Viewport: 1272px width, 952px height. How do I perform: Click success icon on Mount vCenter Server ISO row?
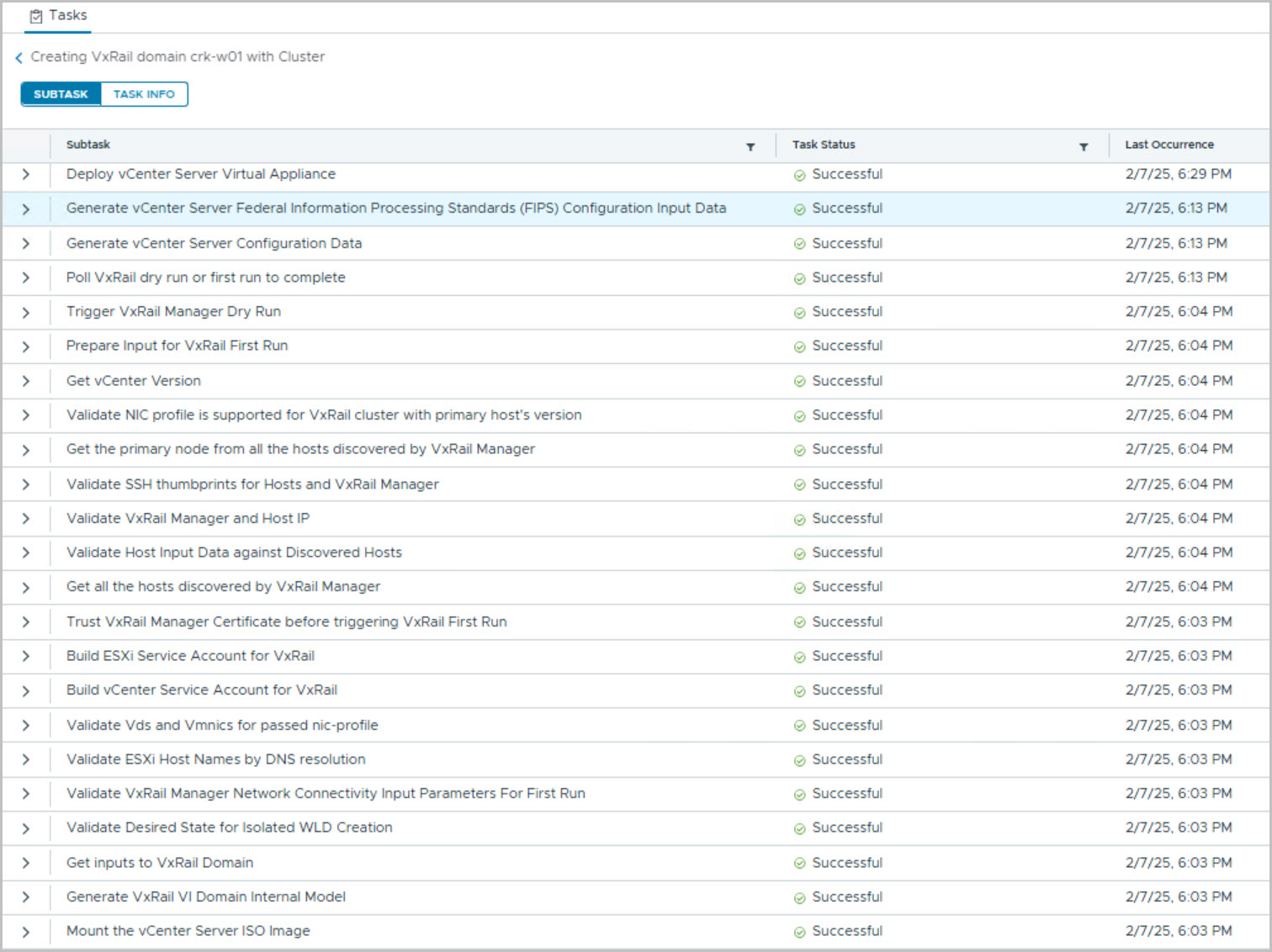tap(799, 932)
